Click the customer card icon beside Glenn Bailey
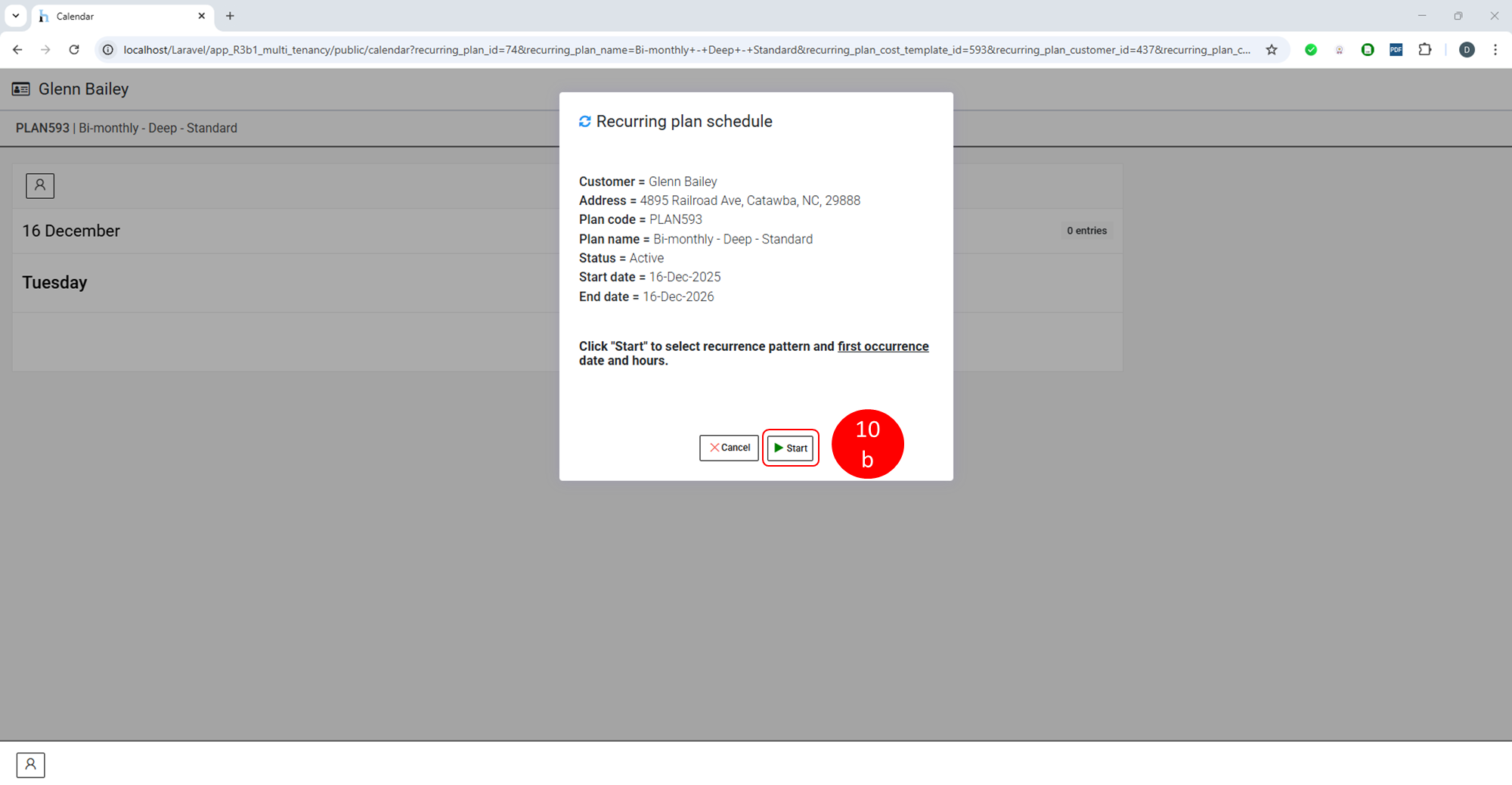Screen dimensions: 1512x785 tap(21, 89)
